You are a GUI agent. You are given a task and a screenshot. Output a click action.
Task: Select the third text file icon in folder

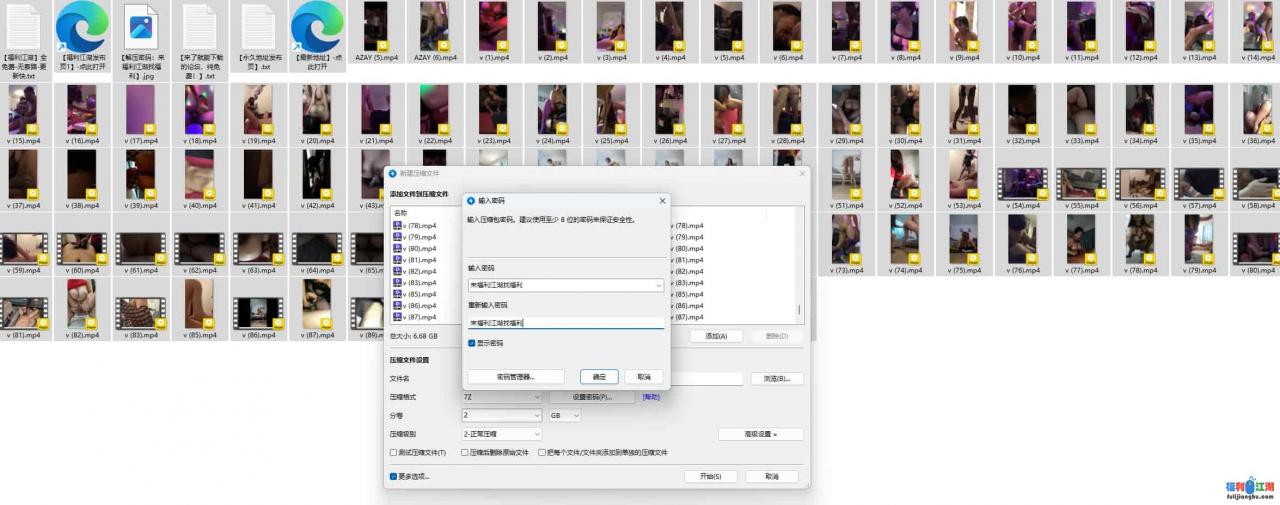(258, 27)
